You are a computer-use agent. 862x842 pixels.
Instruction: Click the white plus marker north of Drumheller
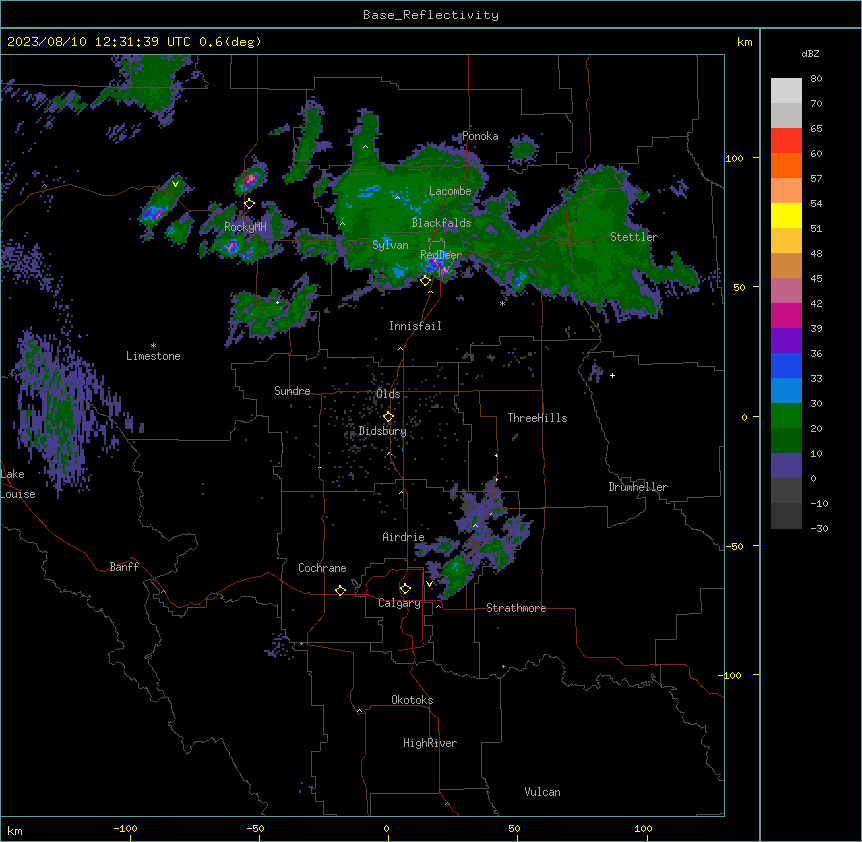[612, 375]
